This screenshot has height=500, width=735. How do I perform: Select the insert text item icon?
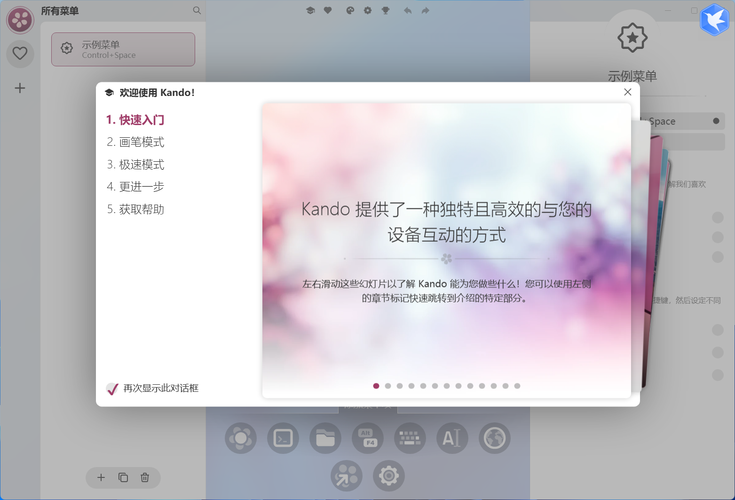tap(452, 437)
